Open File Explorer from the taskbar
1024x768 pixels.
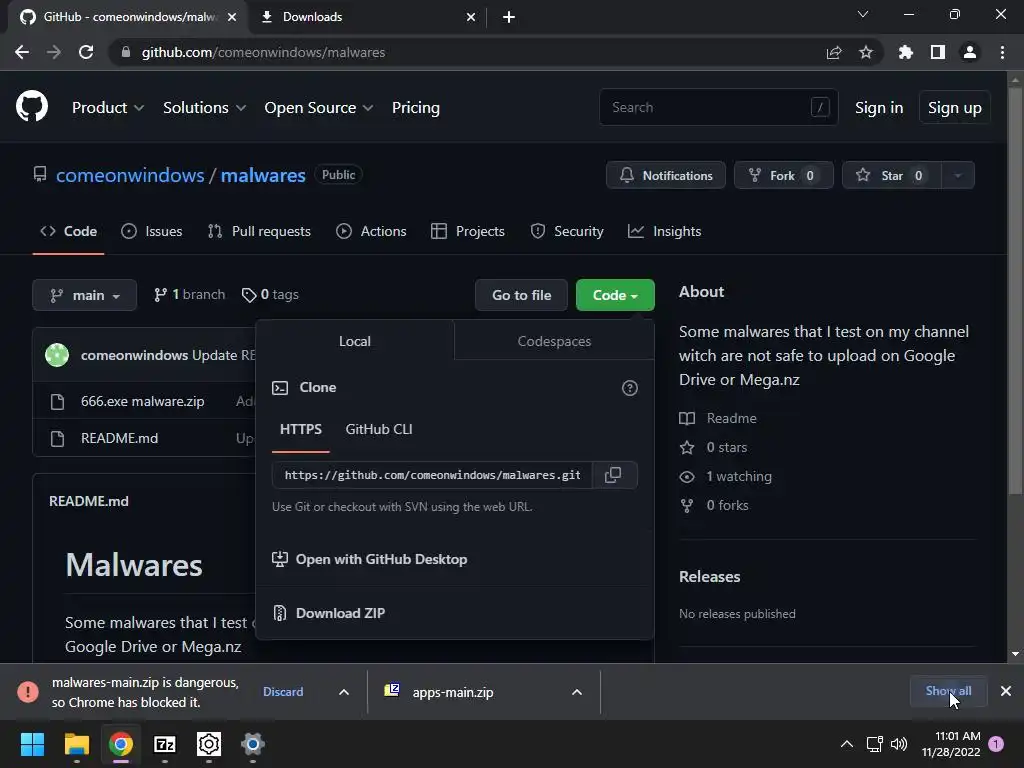[x=76, y=744]
